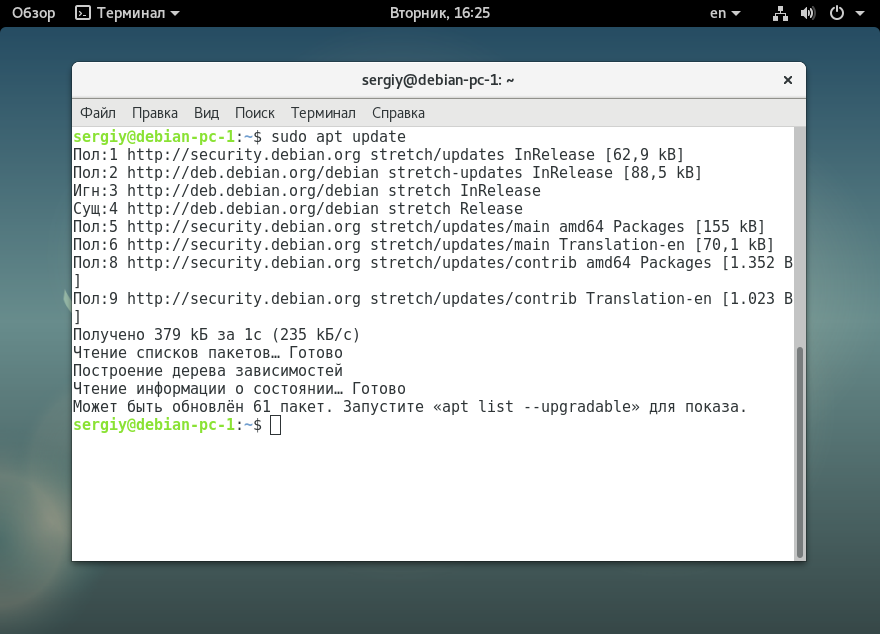Click the Сущ:4 stretch Release line
The image size is (880, 634).
point(297,209)
